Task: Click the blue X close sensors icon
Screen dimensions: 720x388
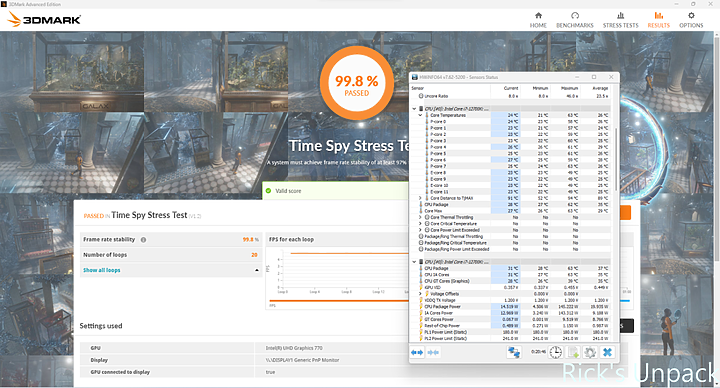Action: (607, 352)
